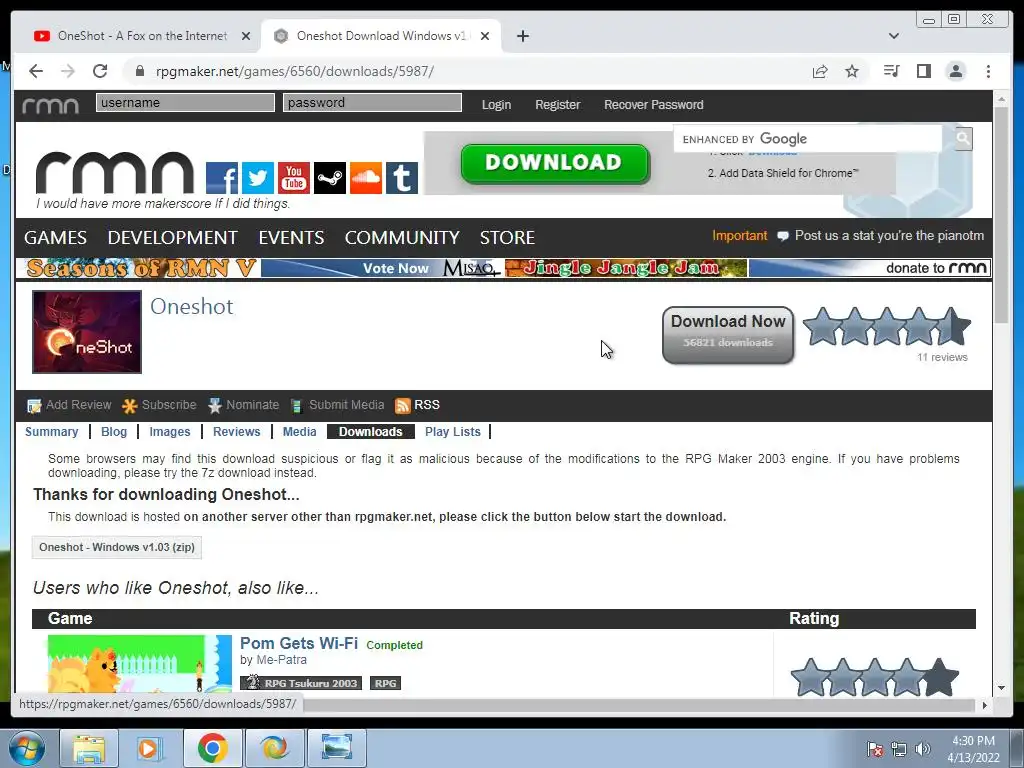Screen dimensions: 1024x768
Task: Click the Jingle Jangle Jam banner
Action: click(x=626, y=268)
